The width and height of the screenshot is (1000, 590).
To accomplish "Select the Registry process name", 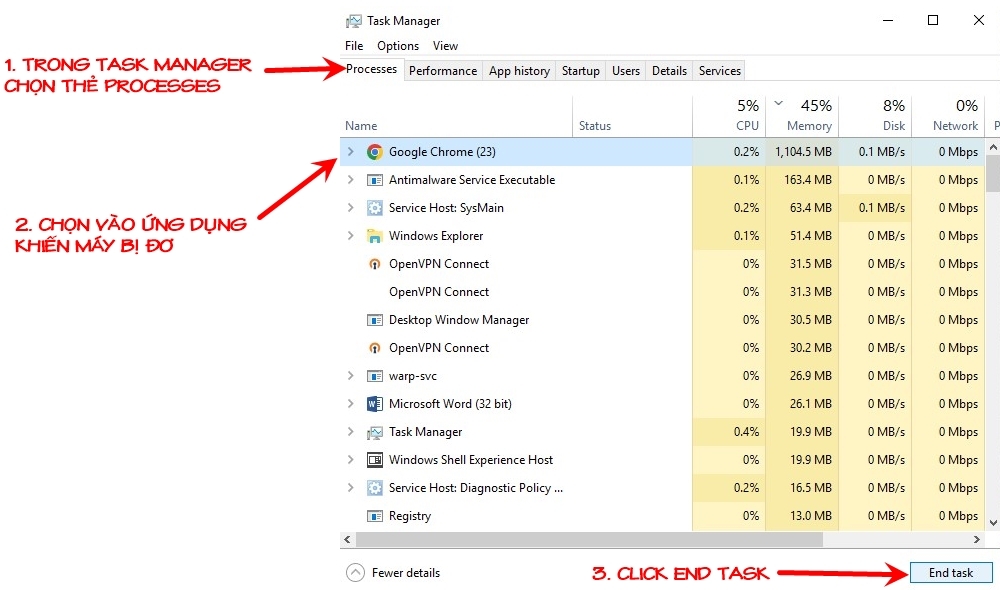I will 409,516.
